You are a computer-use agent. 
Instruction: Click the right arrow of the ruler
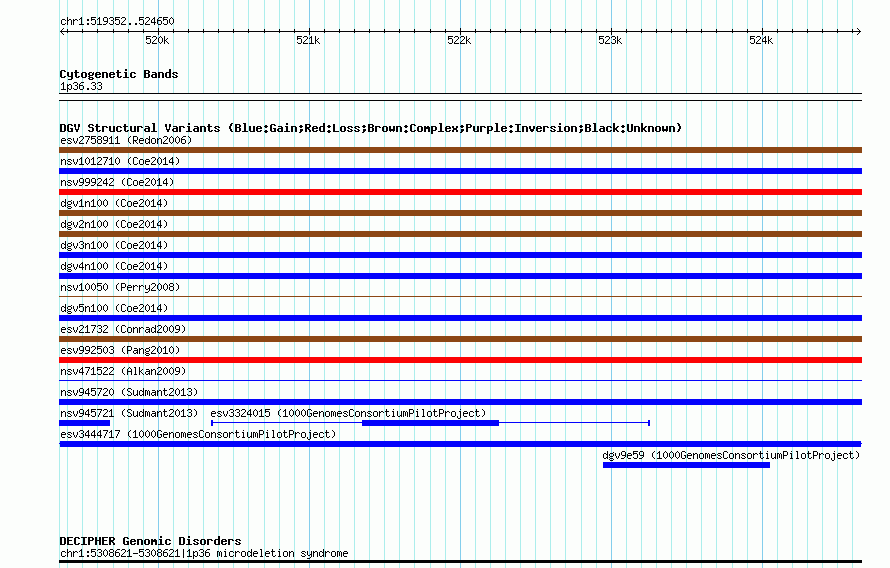point(858,31)
